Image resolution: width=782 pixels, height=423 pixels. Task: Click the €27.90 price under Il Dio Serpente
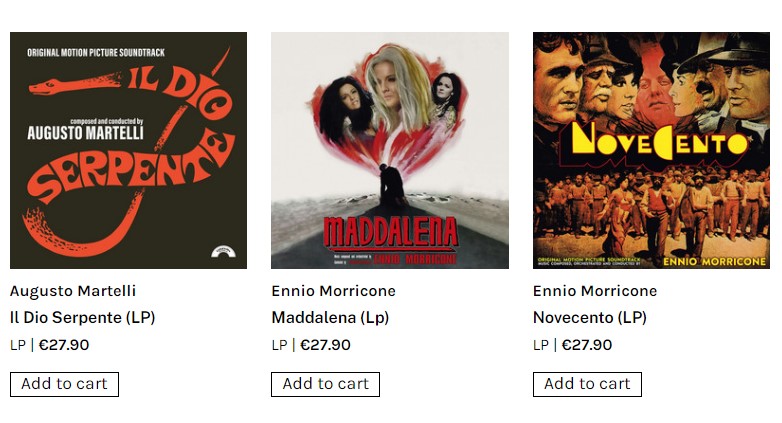tap(64, 345)
